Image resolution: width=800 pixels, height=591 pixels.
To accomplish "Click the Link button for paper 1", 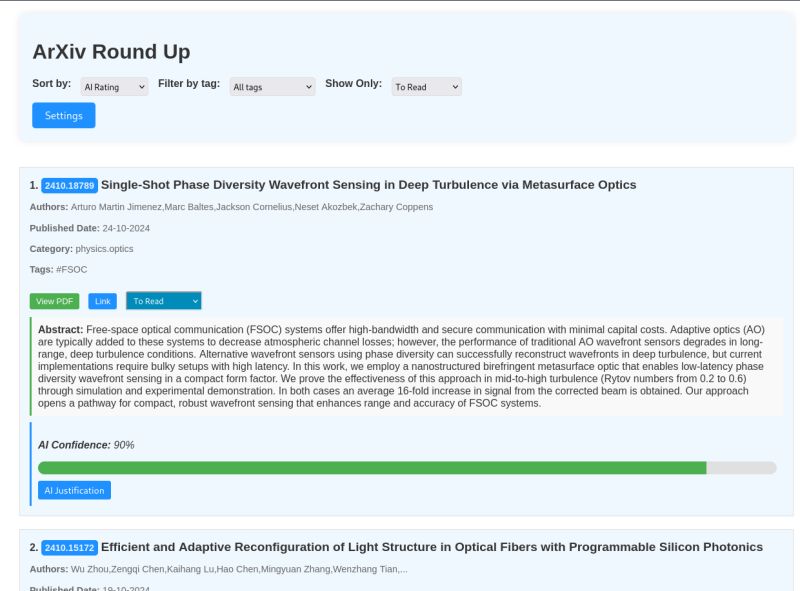I will pyautogui.click(x=103, y=301).
